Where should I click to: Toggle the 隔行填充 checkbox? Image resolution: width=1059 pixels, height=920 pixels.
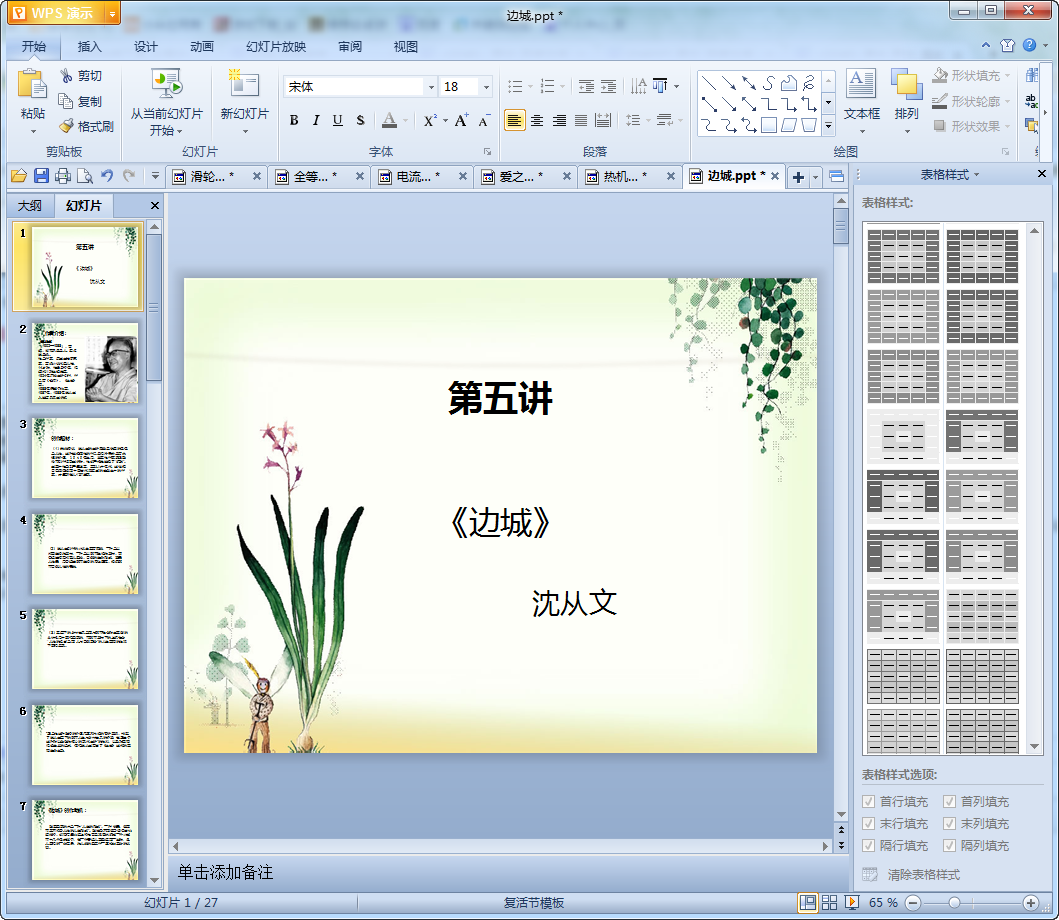coord(868,846)
